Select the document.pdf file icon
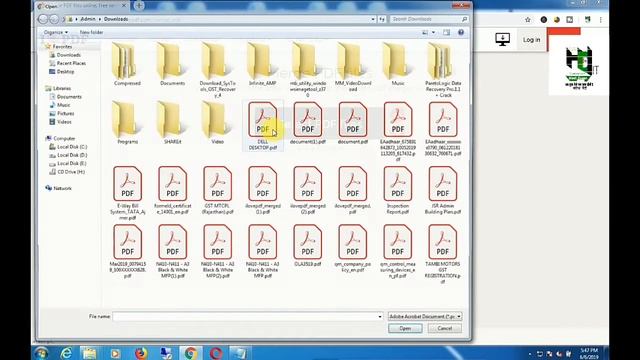This screenshot has width=640, height=360. pos(353,119)
